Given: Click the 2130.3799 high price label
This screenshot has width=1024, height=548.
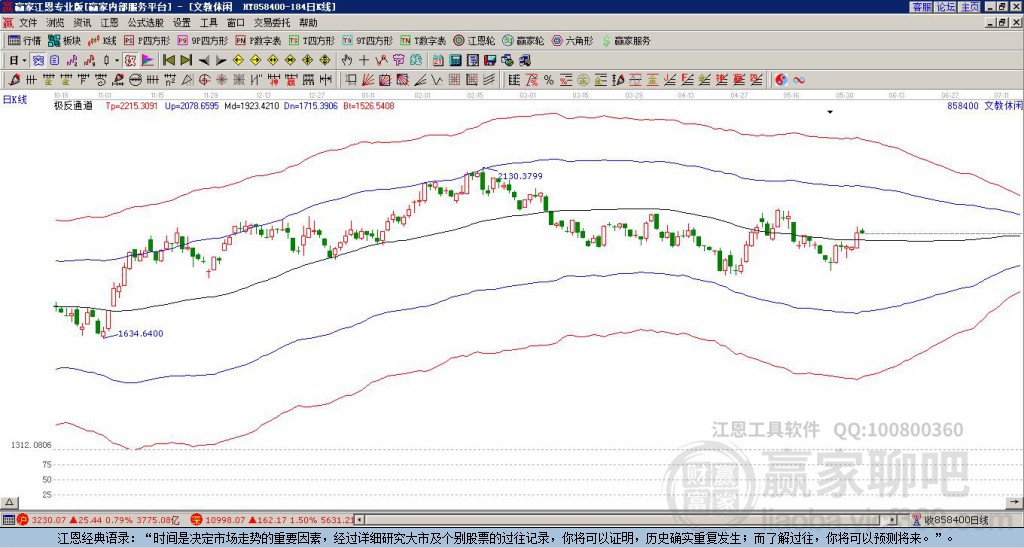Looking at the screenshot, I should (520, 176).
